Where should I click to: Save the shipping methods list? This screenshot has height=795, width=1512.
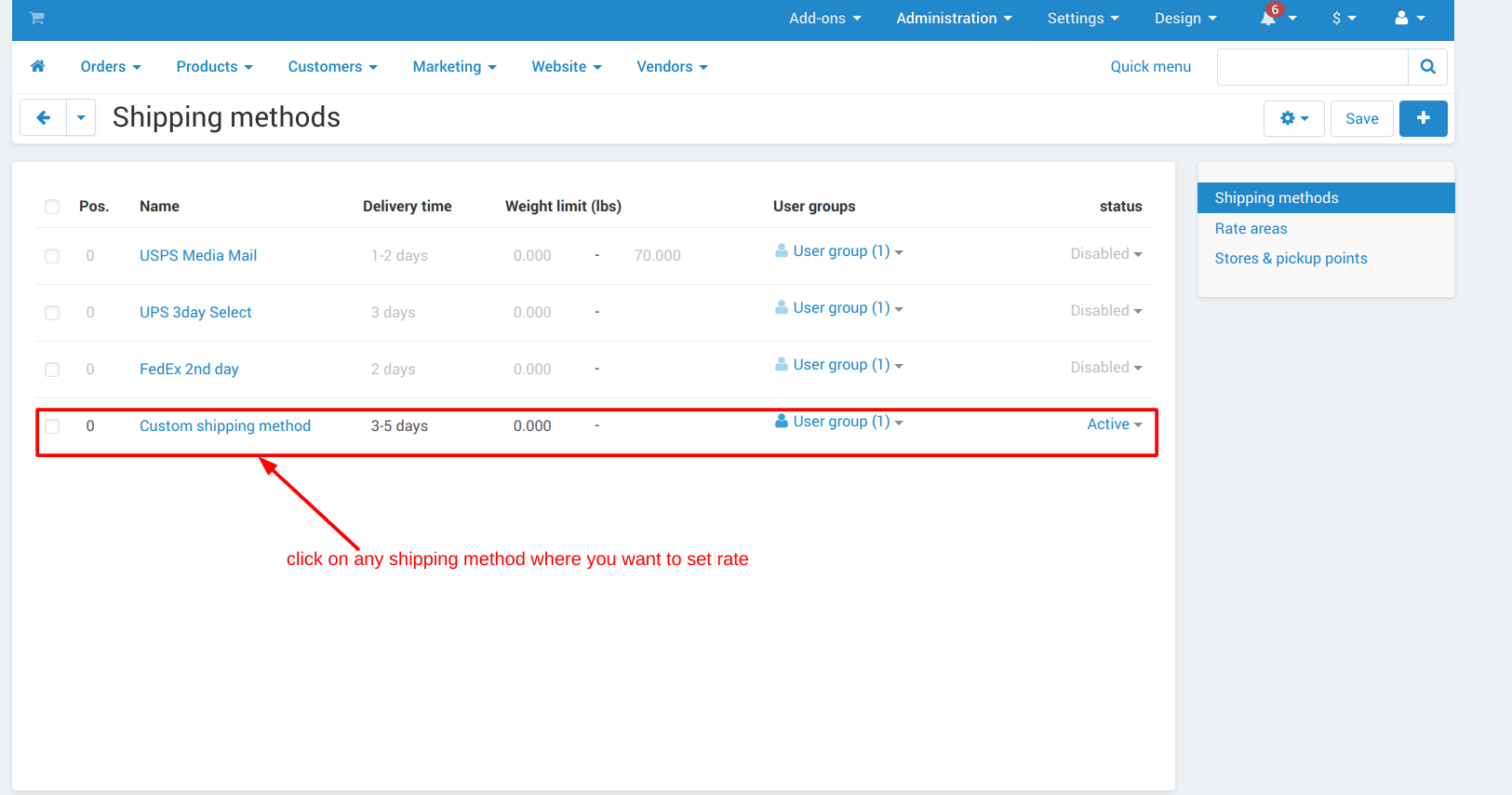1361,118
